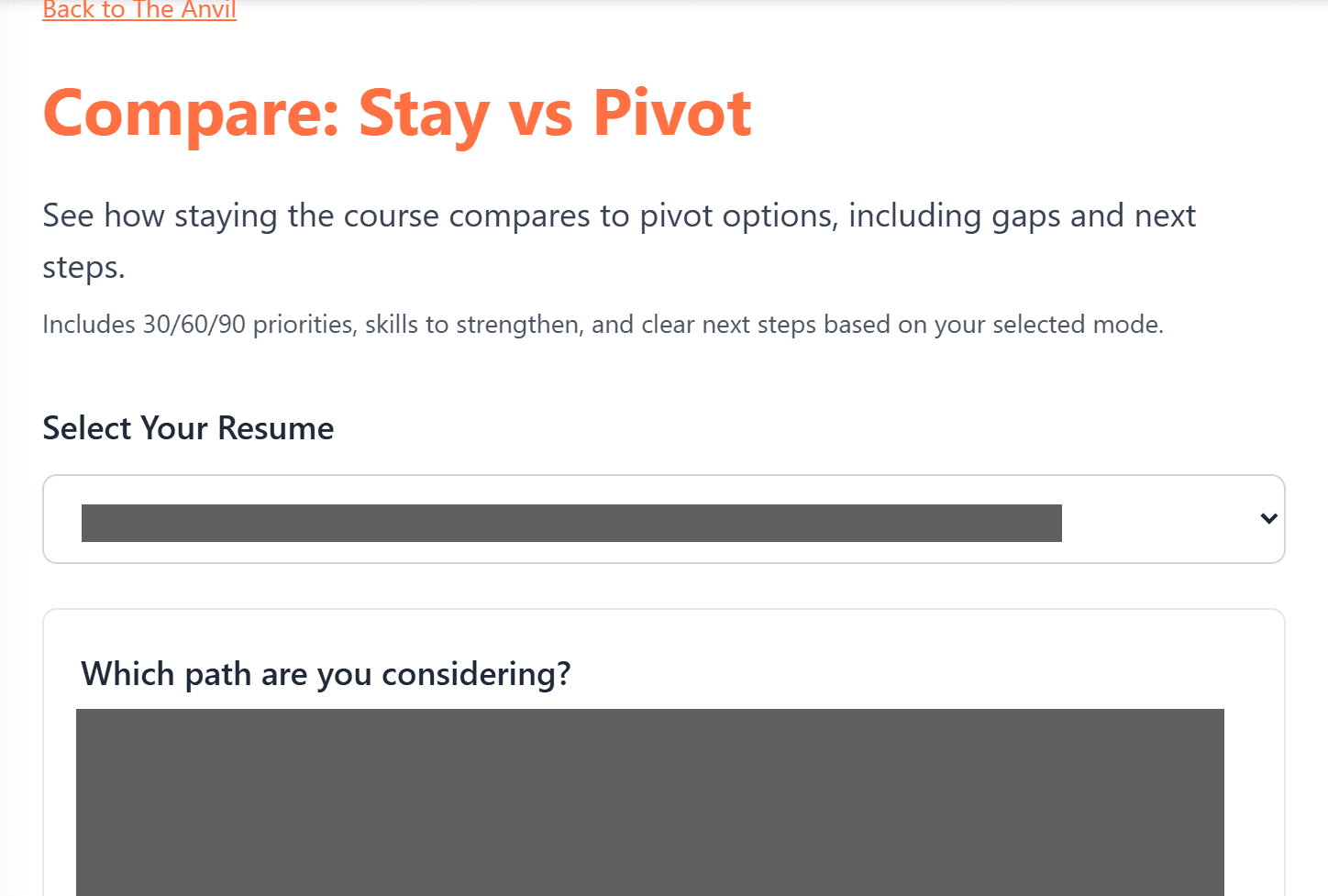This screenshot has width=1328, height=896.
Task: Follow the Back to The Anvil link
Action: tap(139, 11)
